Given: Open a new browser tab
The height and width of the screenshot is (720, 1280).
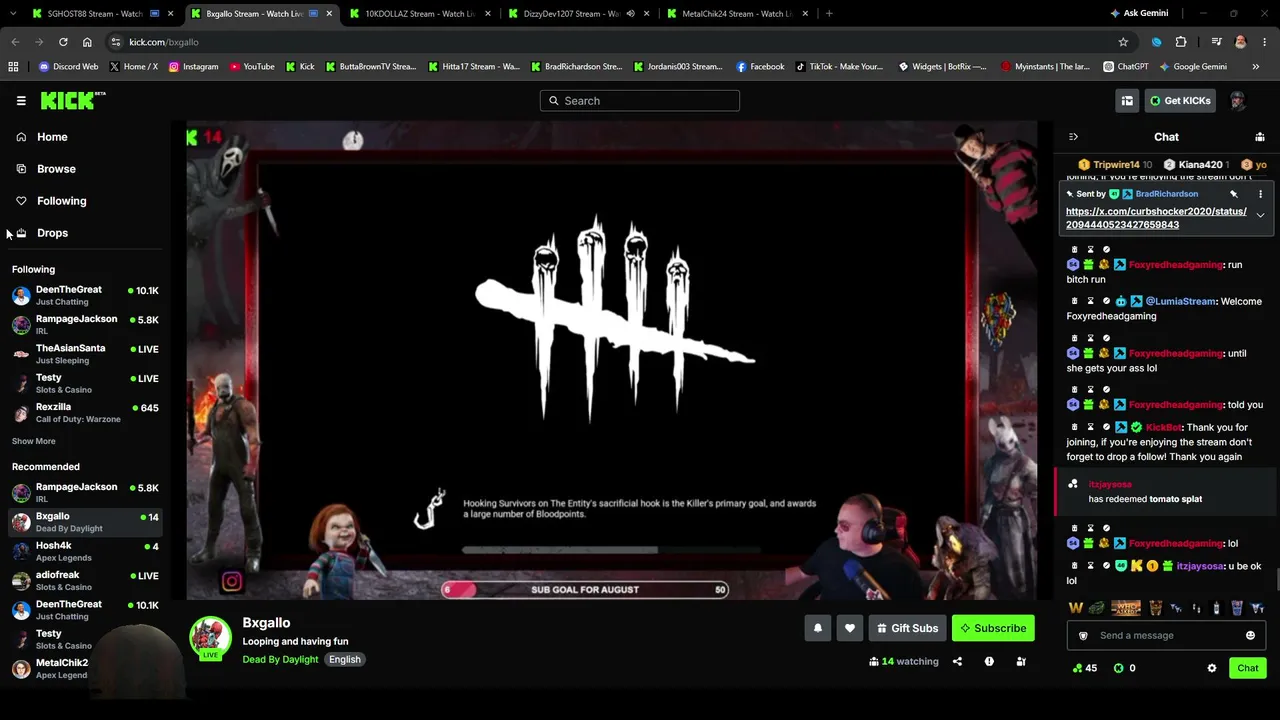Looking at the screenshot, I should pyautogui.click(x=829, y=14).
